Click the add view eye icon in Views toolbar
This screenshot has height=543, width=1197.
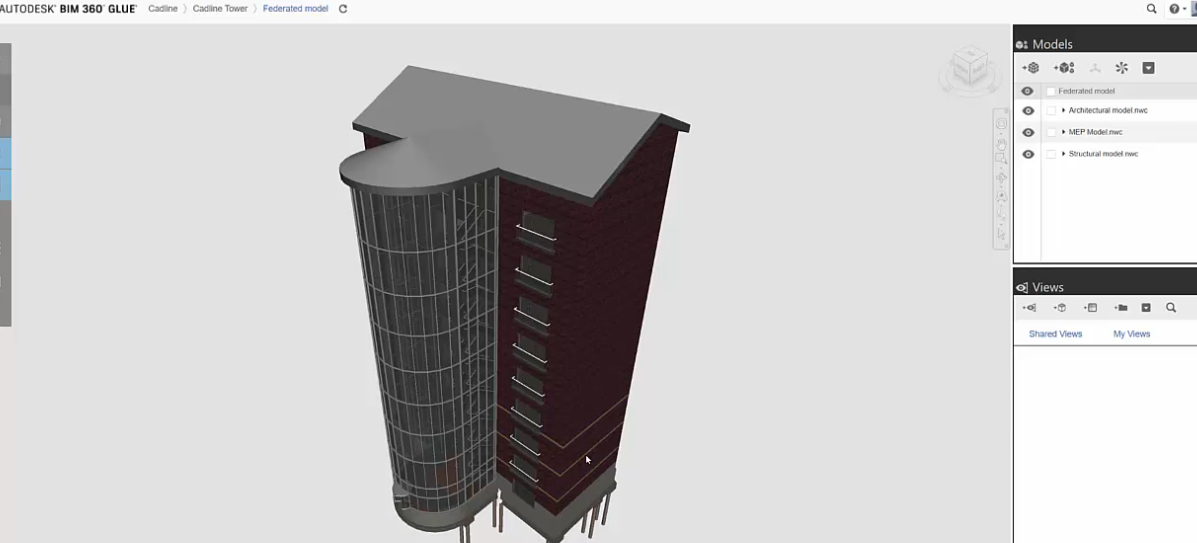[x=1029, y=308]
